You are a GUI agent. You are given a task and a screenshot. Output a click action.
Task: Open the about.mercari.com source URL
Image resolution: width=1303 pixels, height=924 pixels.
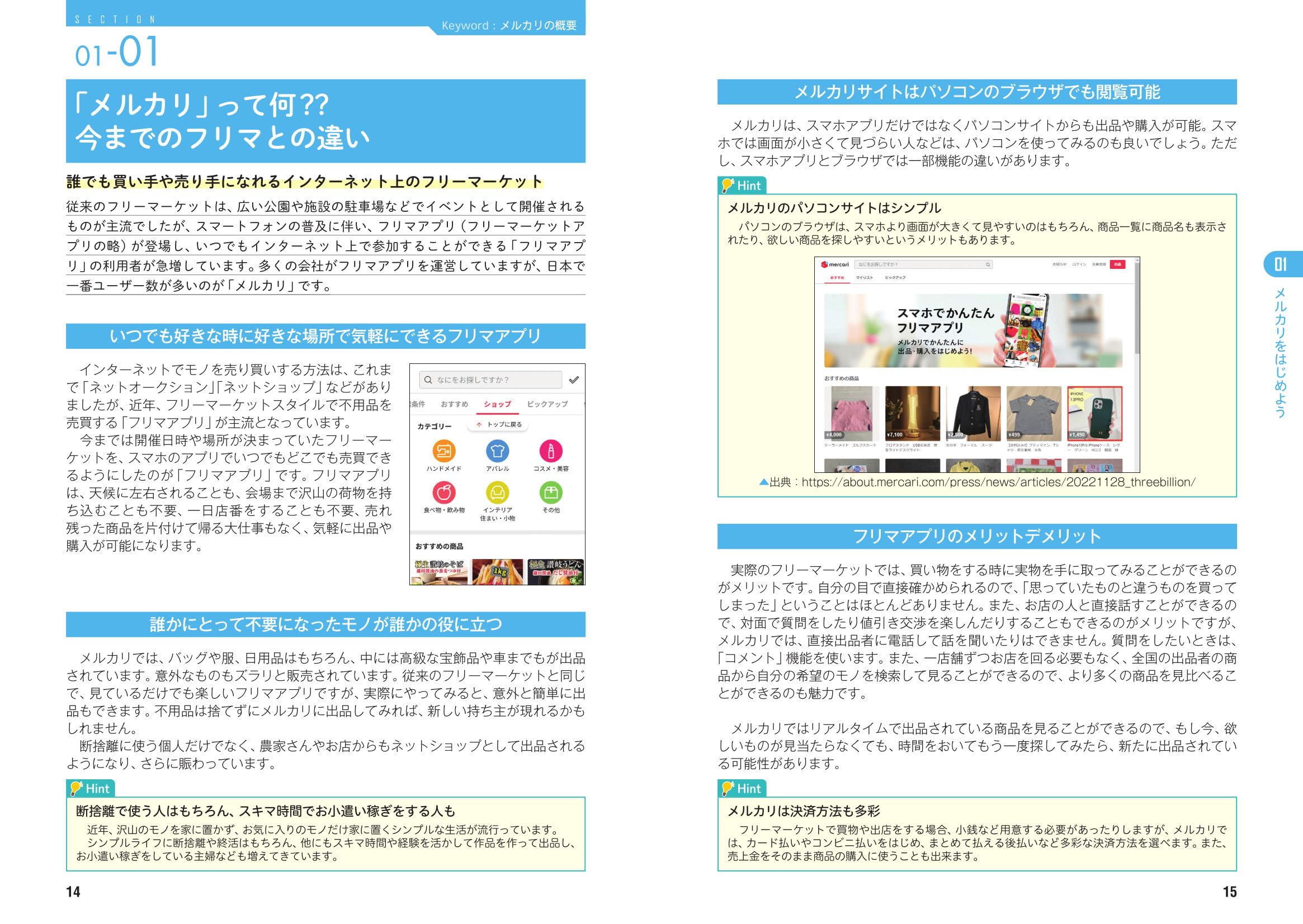pos(998,482)
